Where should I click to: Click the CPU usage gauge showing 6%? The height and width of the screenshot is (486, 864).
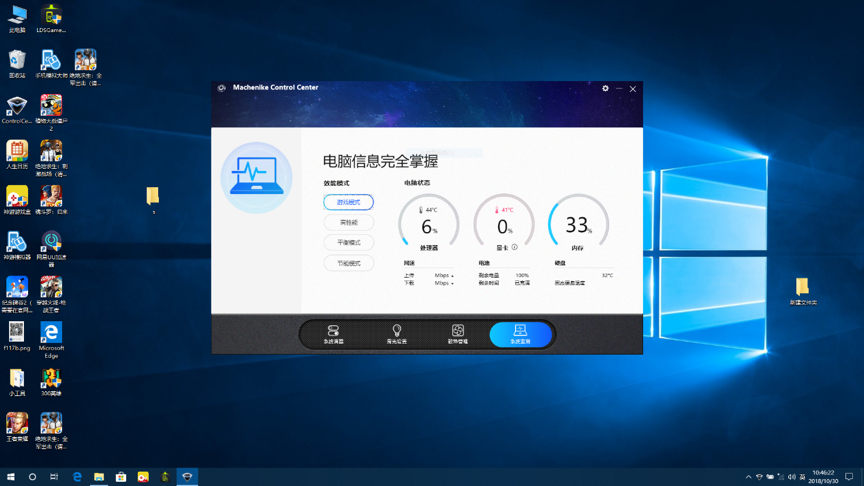point(429,223)
